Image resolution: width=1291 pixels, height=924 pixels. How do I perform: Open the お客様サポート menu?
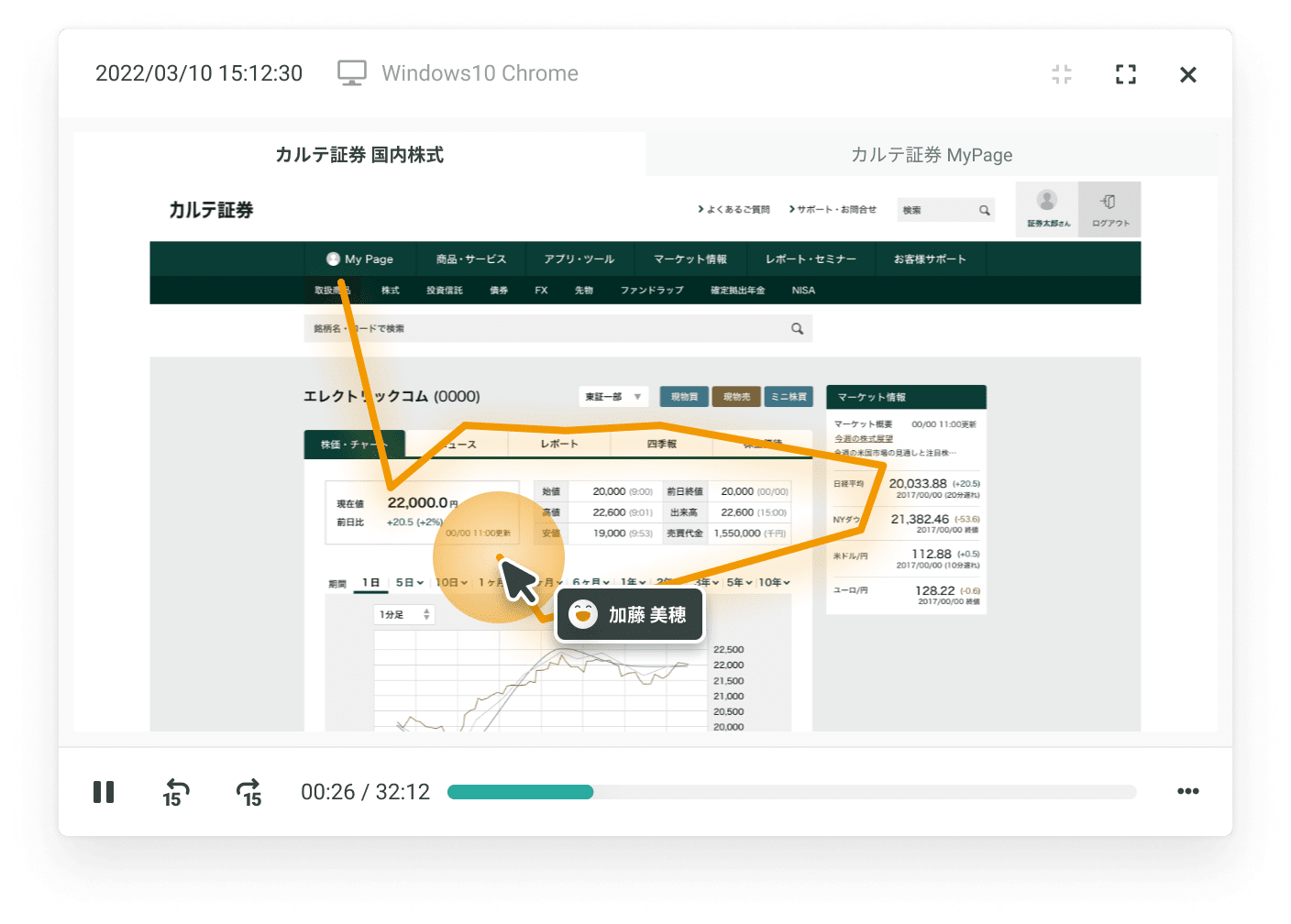[930, 259]
